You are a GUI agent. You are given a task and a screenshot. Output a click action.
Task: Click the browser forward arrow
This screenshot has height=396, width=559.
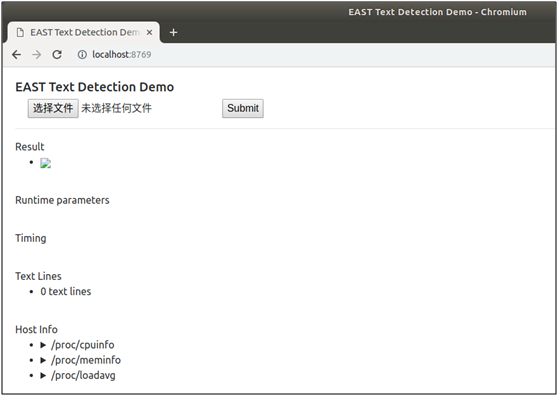pos(36,55)
